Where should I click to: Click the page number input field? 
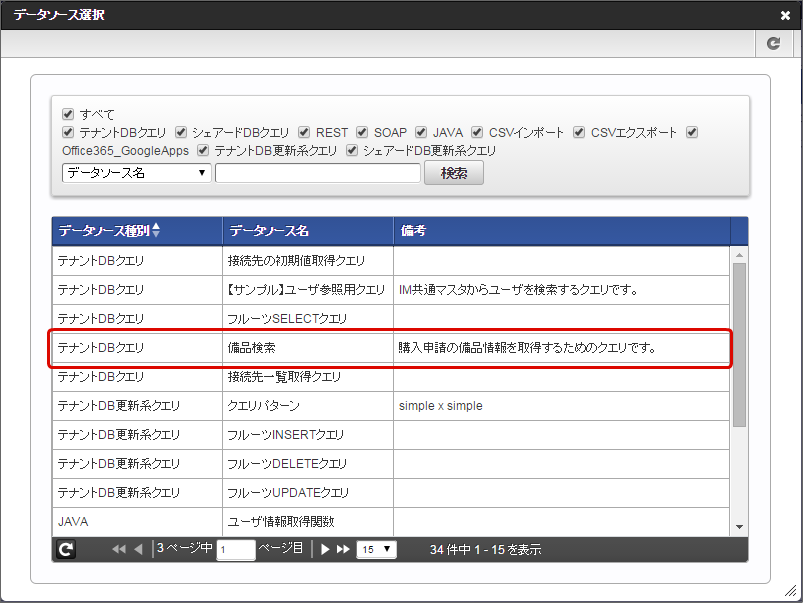(236, 550)
